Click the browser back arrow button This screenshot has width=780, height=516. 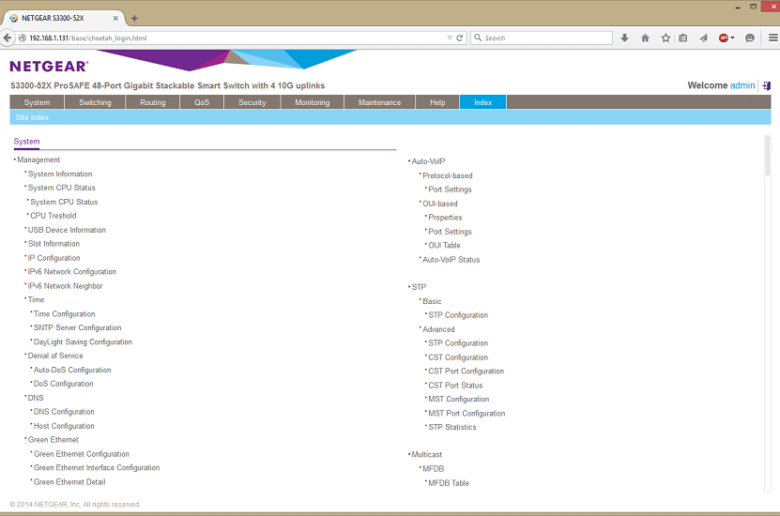tap(7, 38)
